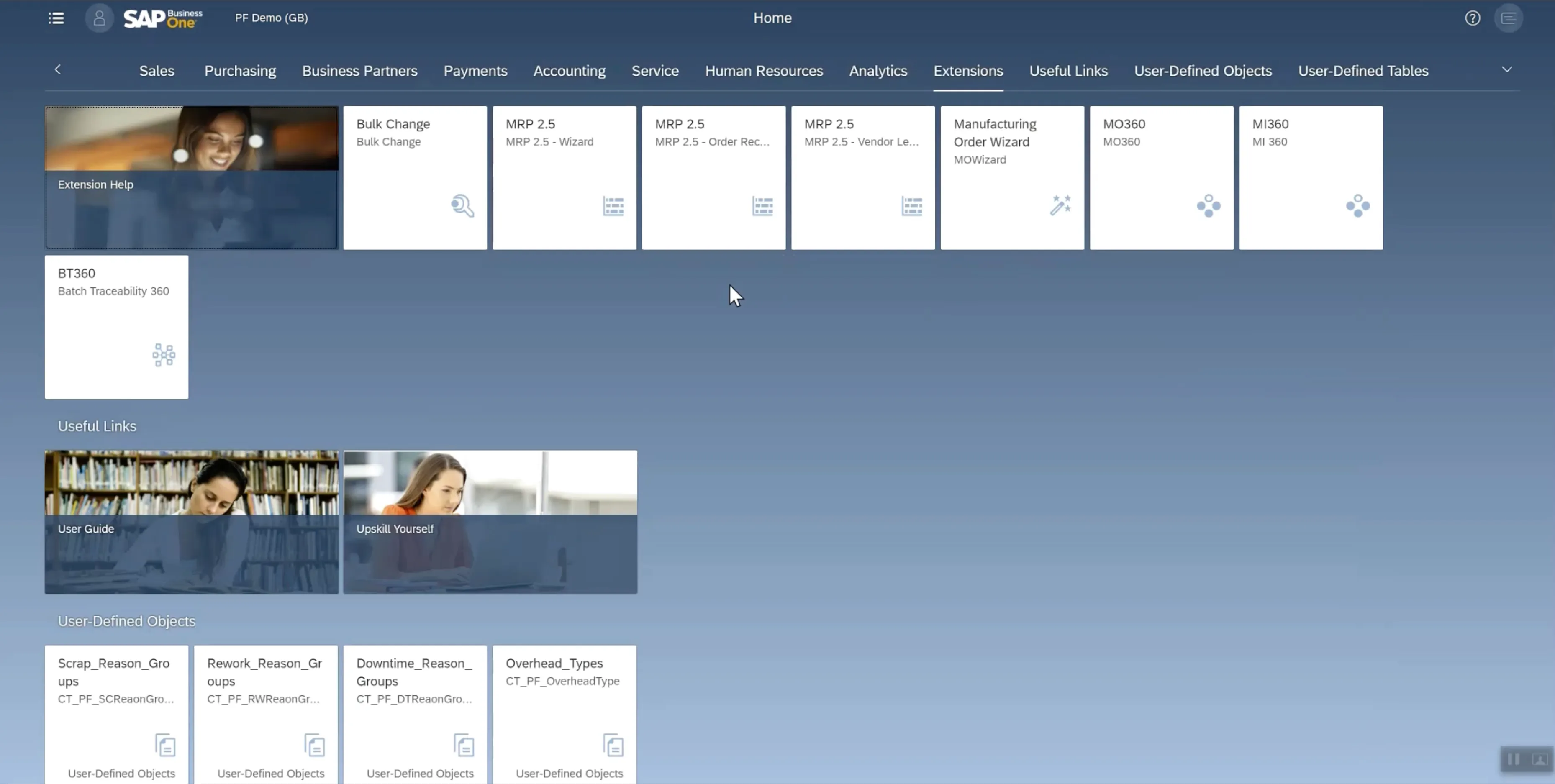Open the Extension Help image tile
The image size is (1555, 784).
(191, 177)
